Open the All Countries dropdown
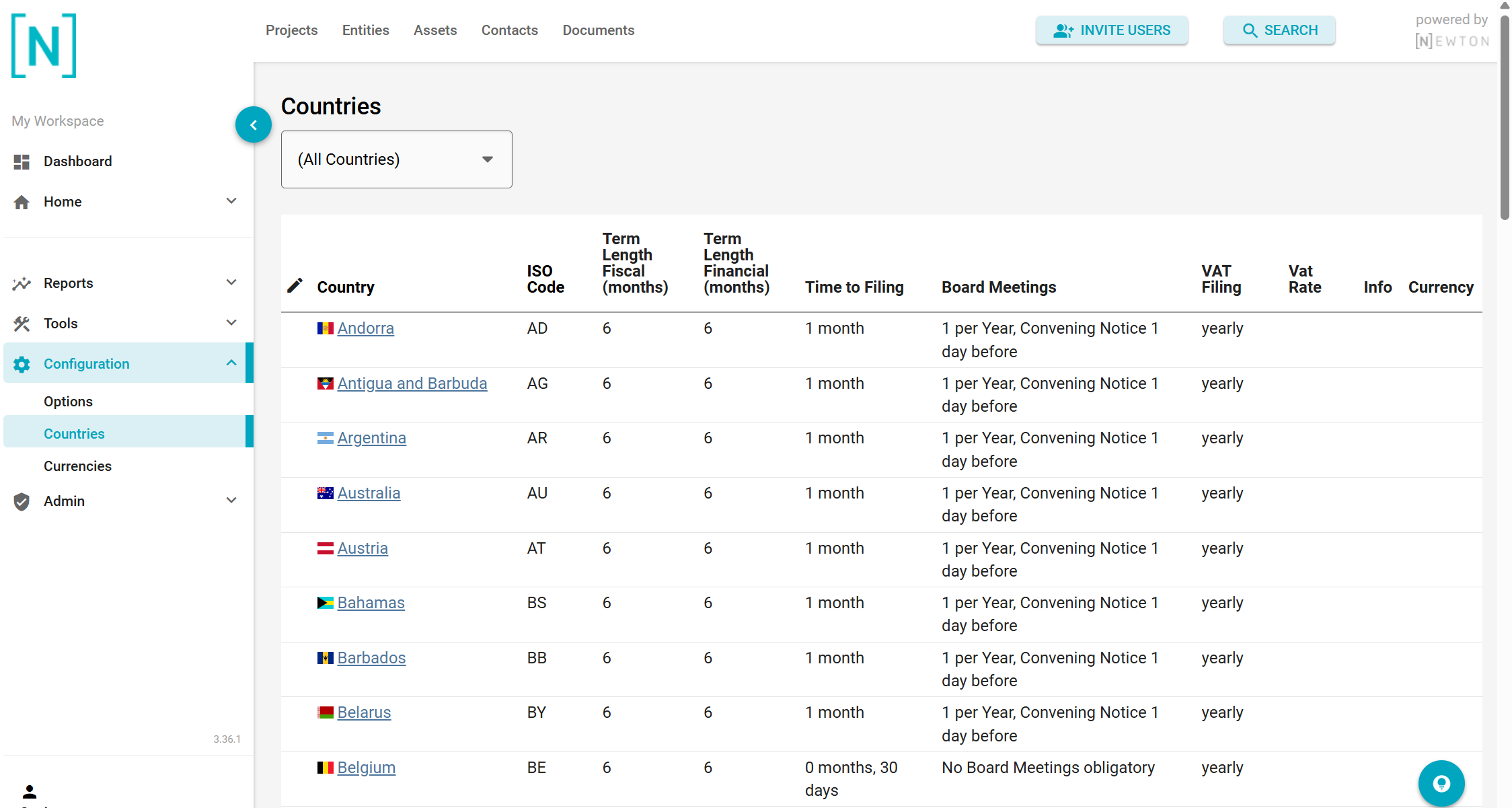This screenshot has height=808, width=1512. 397,159
